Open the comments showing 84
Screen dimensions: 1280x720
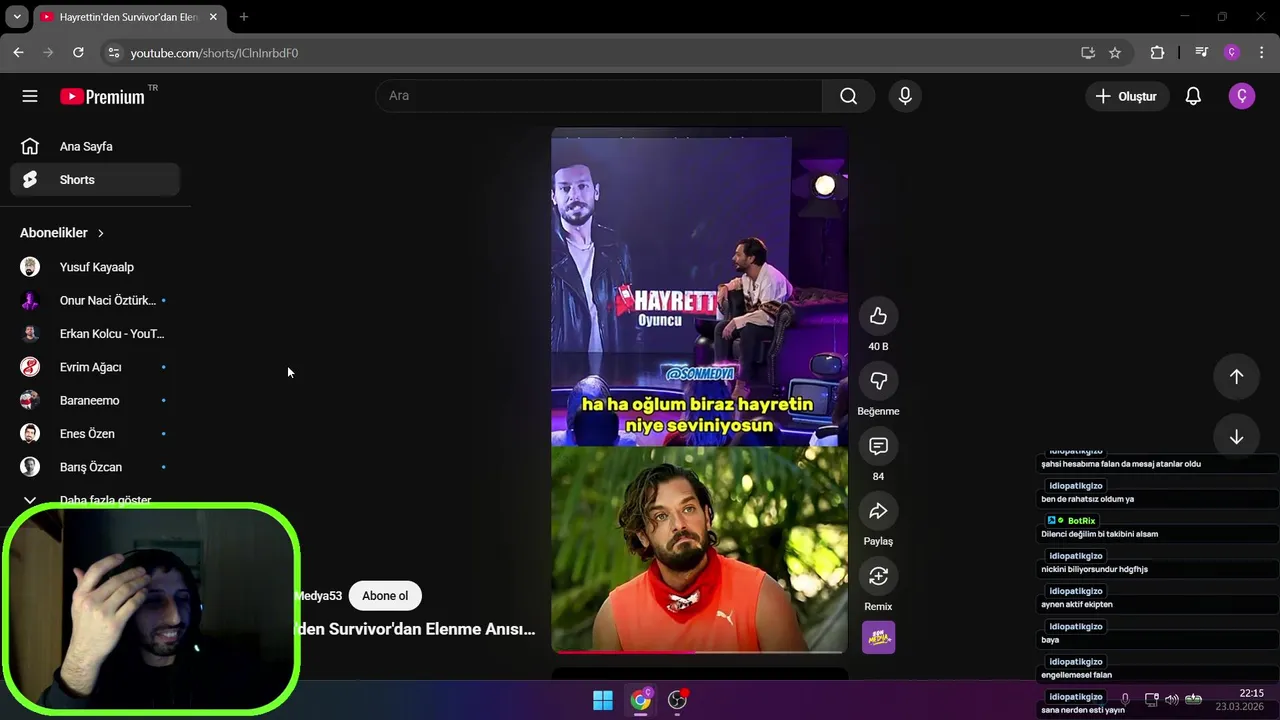pos(878,446)
